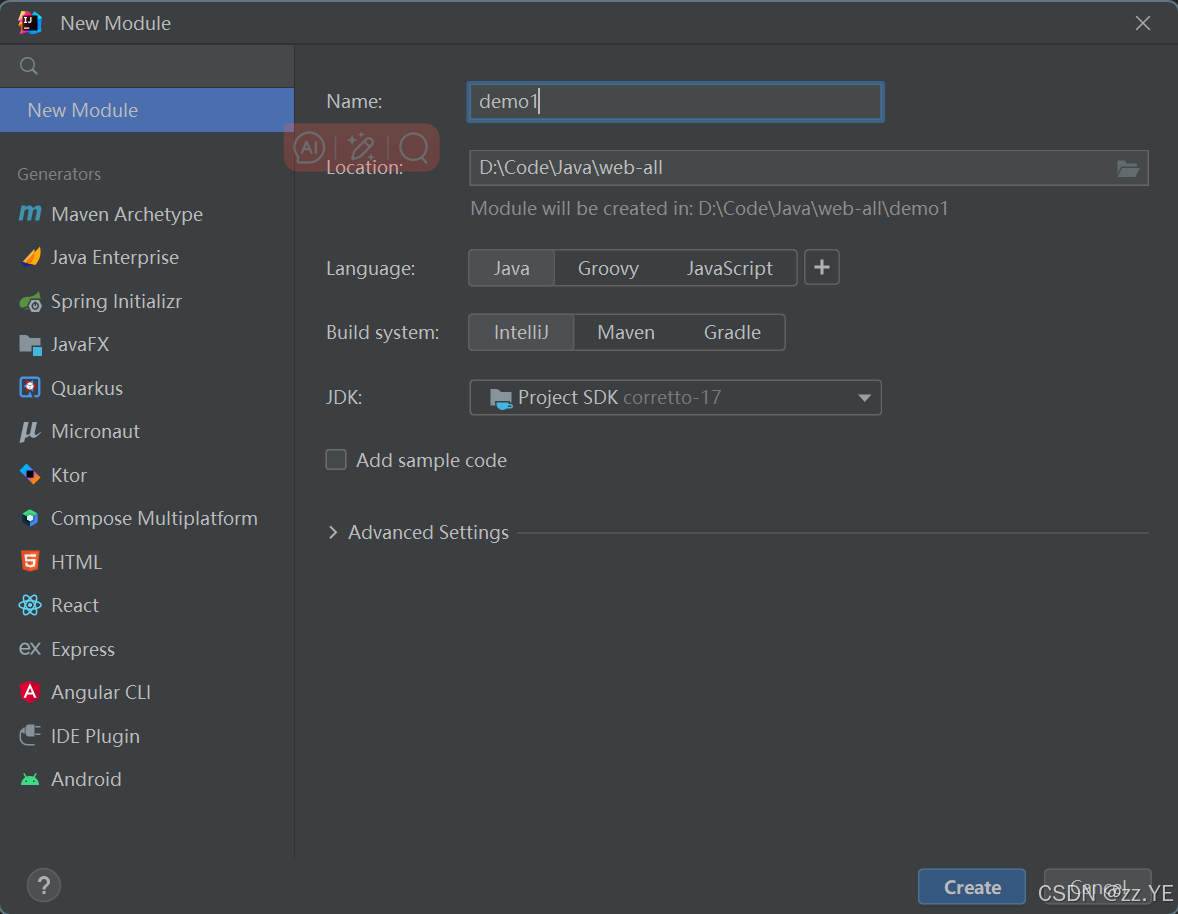This screenshot has width=1178, height=914.
Task: Click the Name input field
Action: pos(675,101)
